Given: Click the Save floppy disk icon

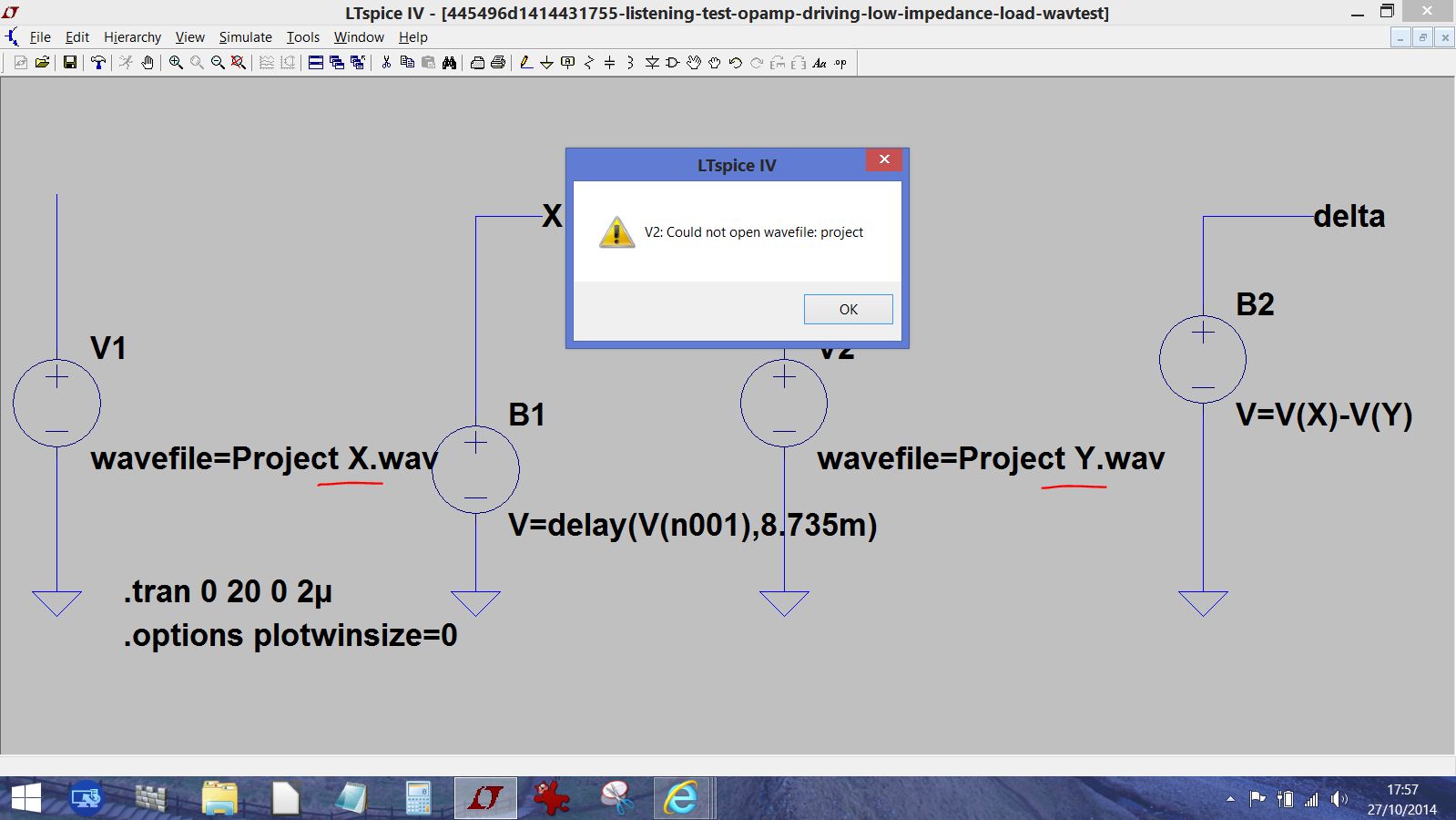Looking at the screenshot, I should coord(69,62).
